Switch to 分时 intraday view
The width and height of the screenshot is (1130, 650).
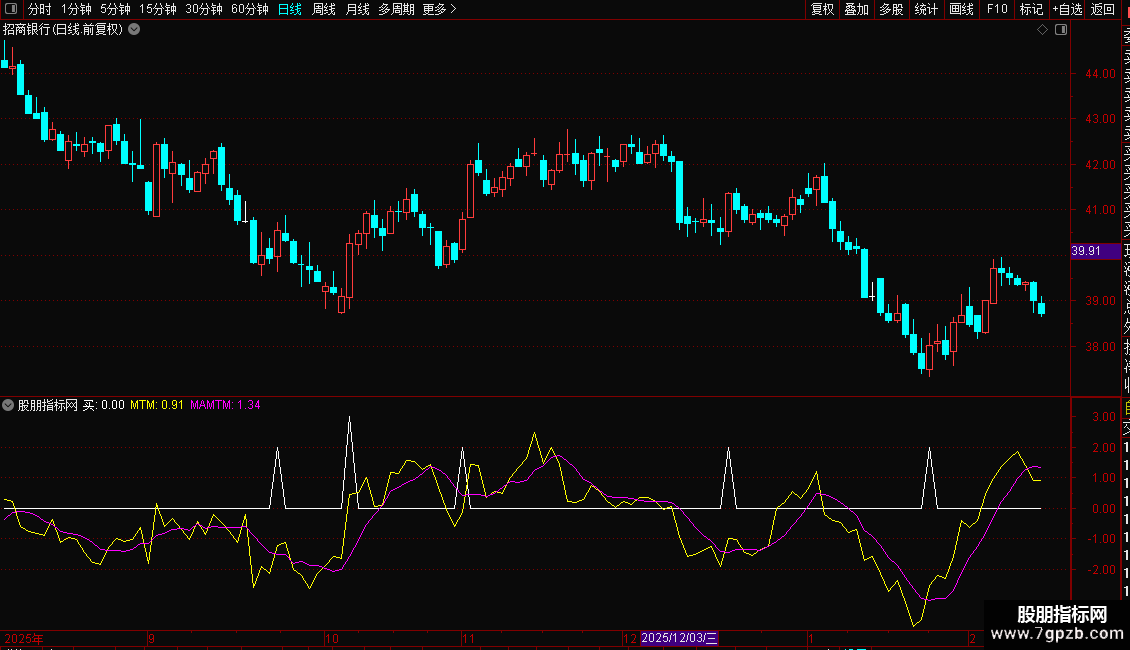(40, 9)
